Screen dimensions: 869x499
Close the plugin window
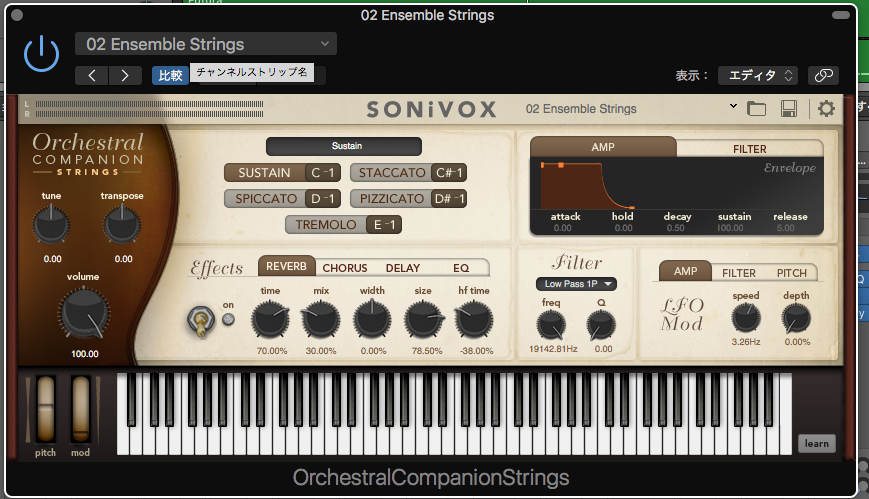17,15
